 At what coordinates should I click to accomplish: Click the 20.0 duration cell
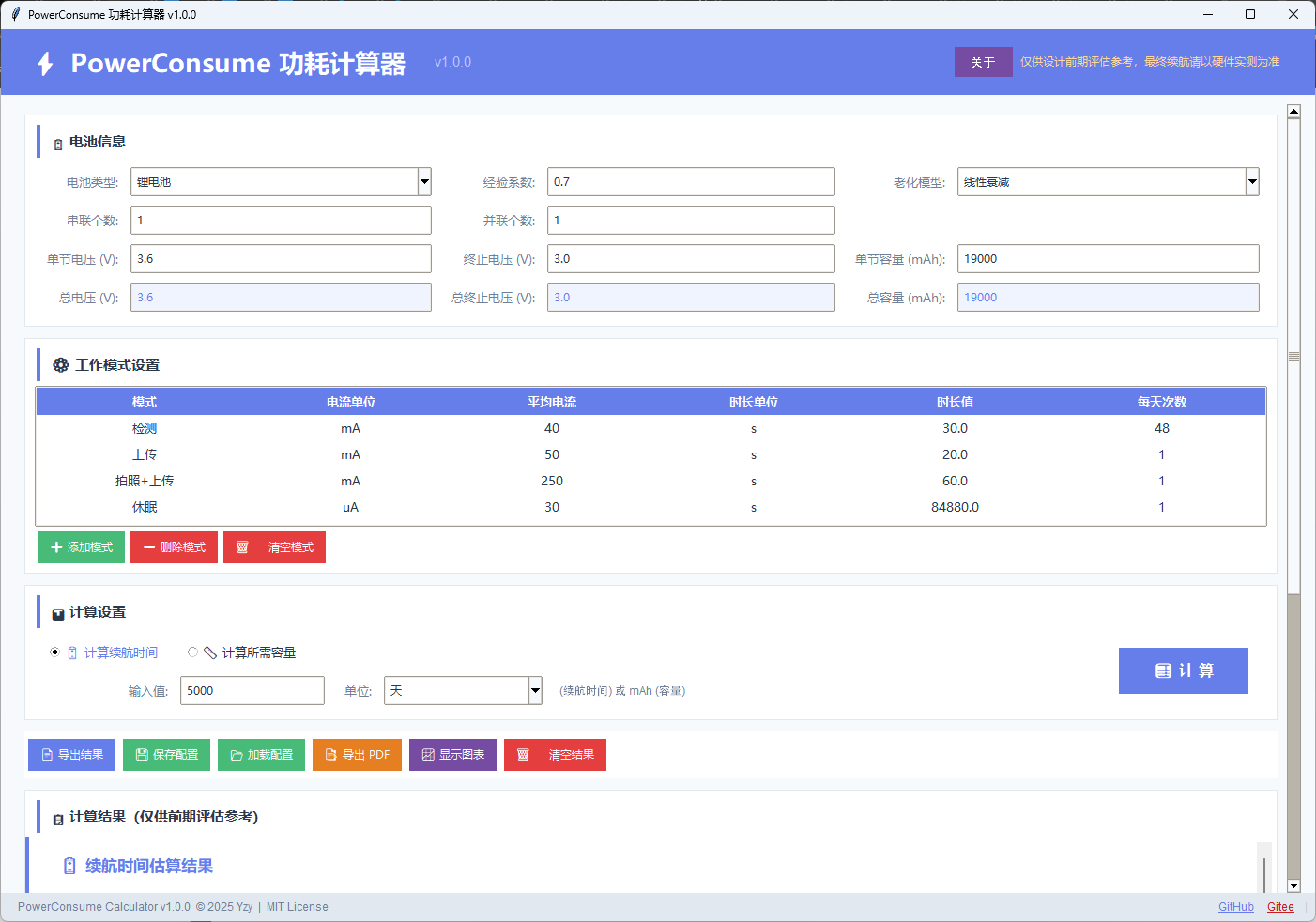point(955,454)
